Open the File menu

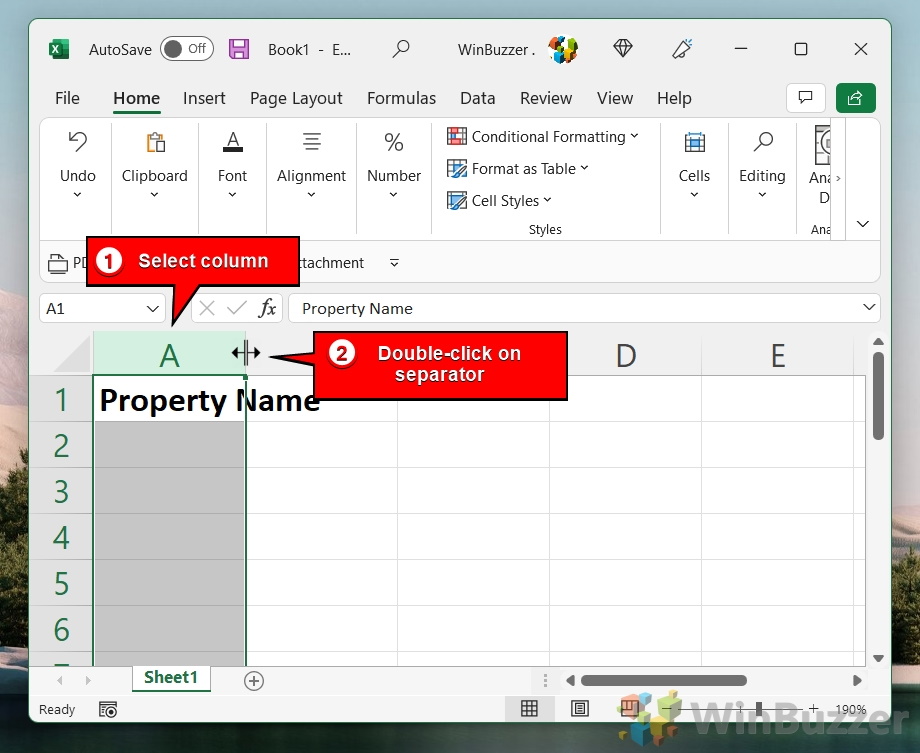(x=67, y=98)
